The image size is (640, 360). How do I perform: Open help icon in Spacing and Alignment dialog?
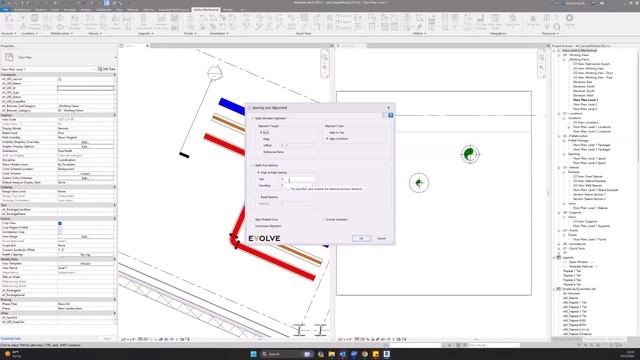point(391,116)
